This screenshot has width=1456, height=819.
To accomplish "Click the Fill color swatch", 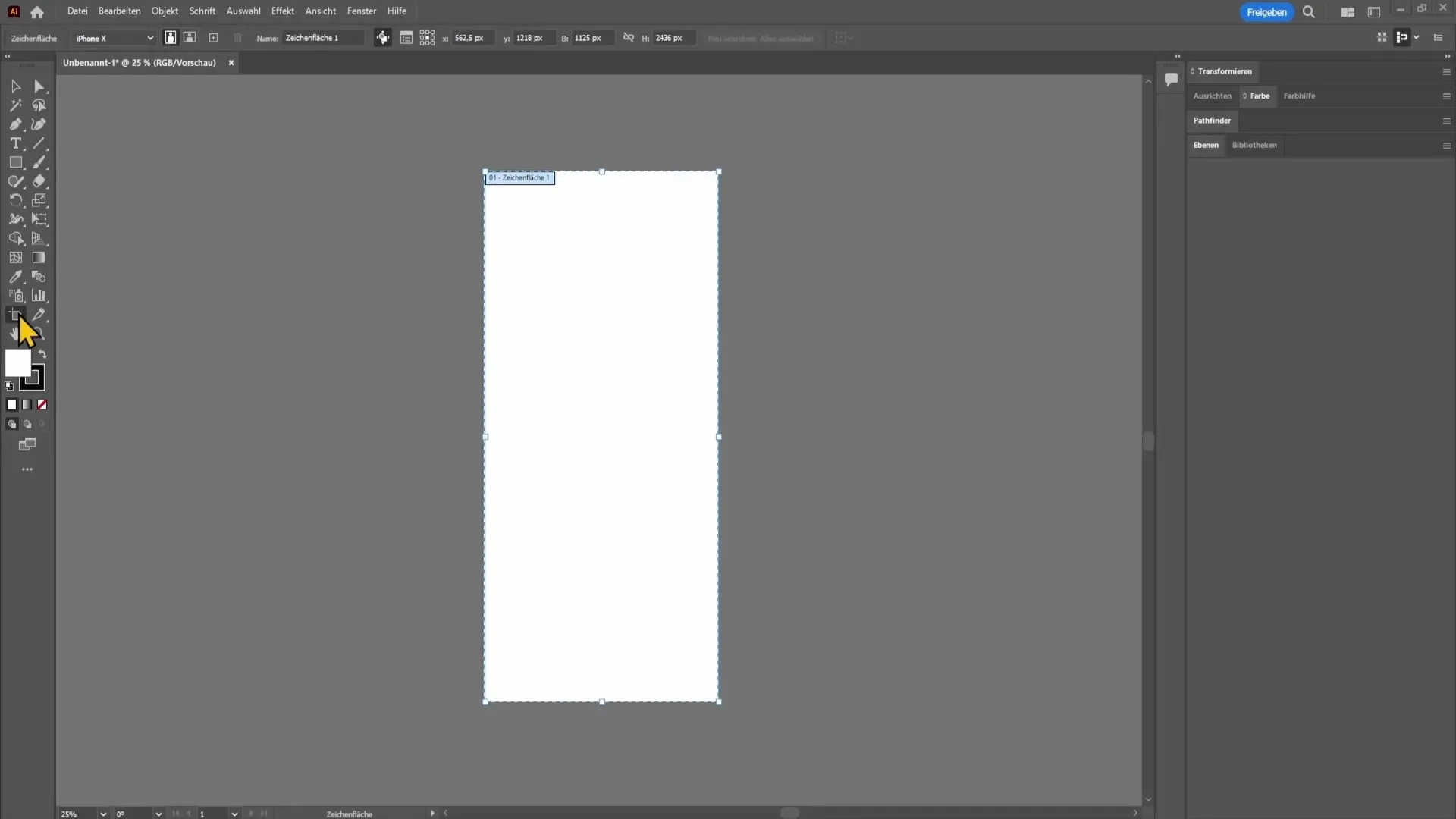I will pos(18,363).
